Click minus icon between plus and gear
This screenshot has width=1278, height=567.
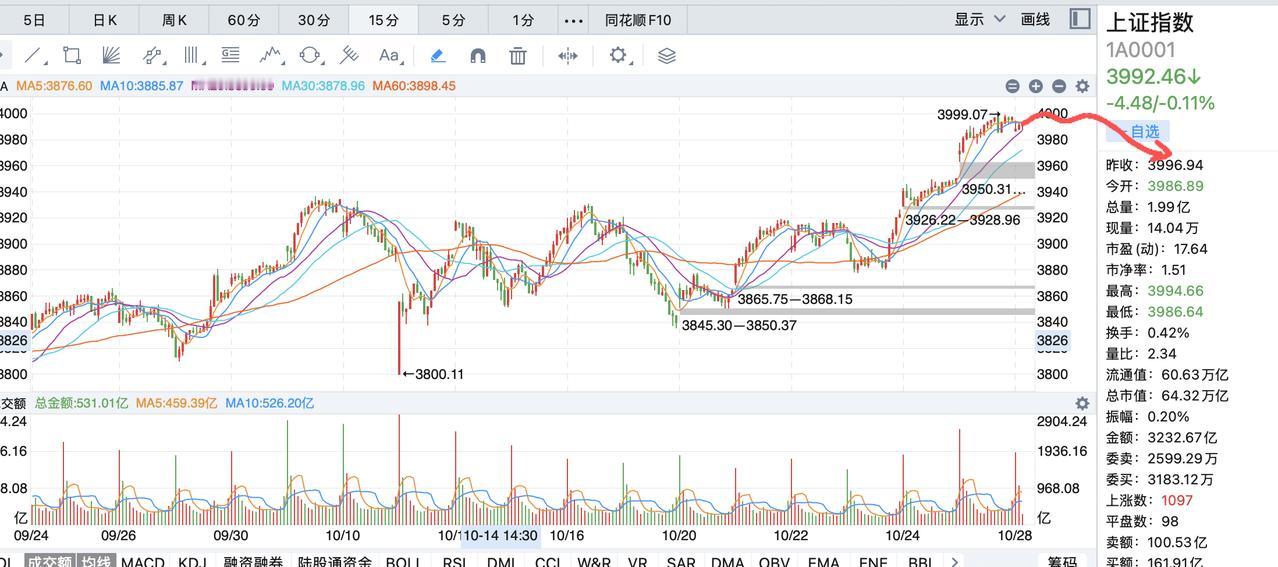(1059, 87)
